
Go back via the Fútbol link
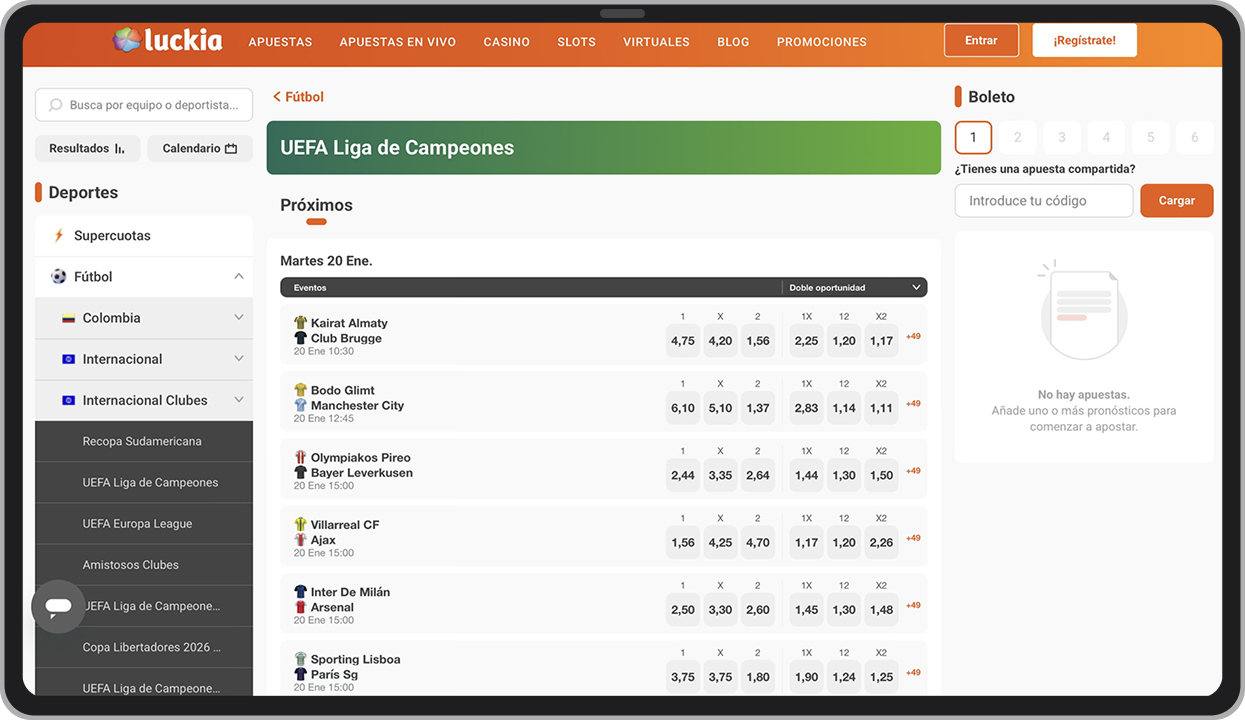(x=299, y=97)
